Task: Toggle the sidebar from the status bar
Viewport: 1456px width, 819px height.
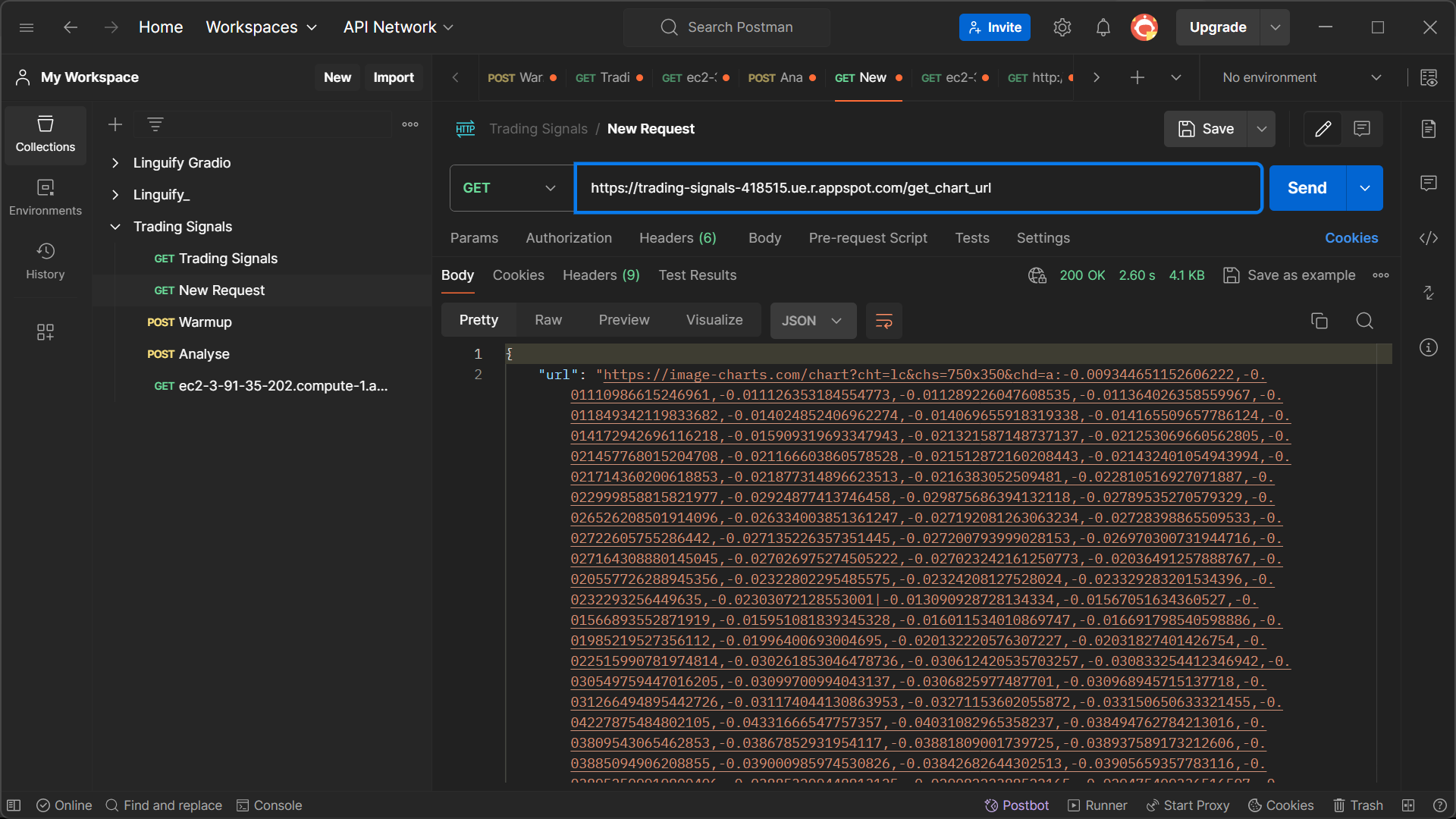Action: pos(14,805)
